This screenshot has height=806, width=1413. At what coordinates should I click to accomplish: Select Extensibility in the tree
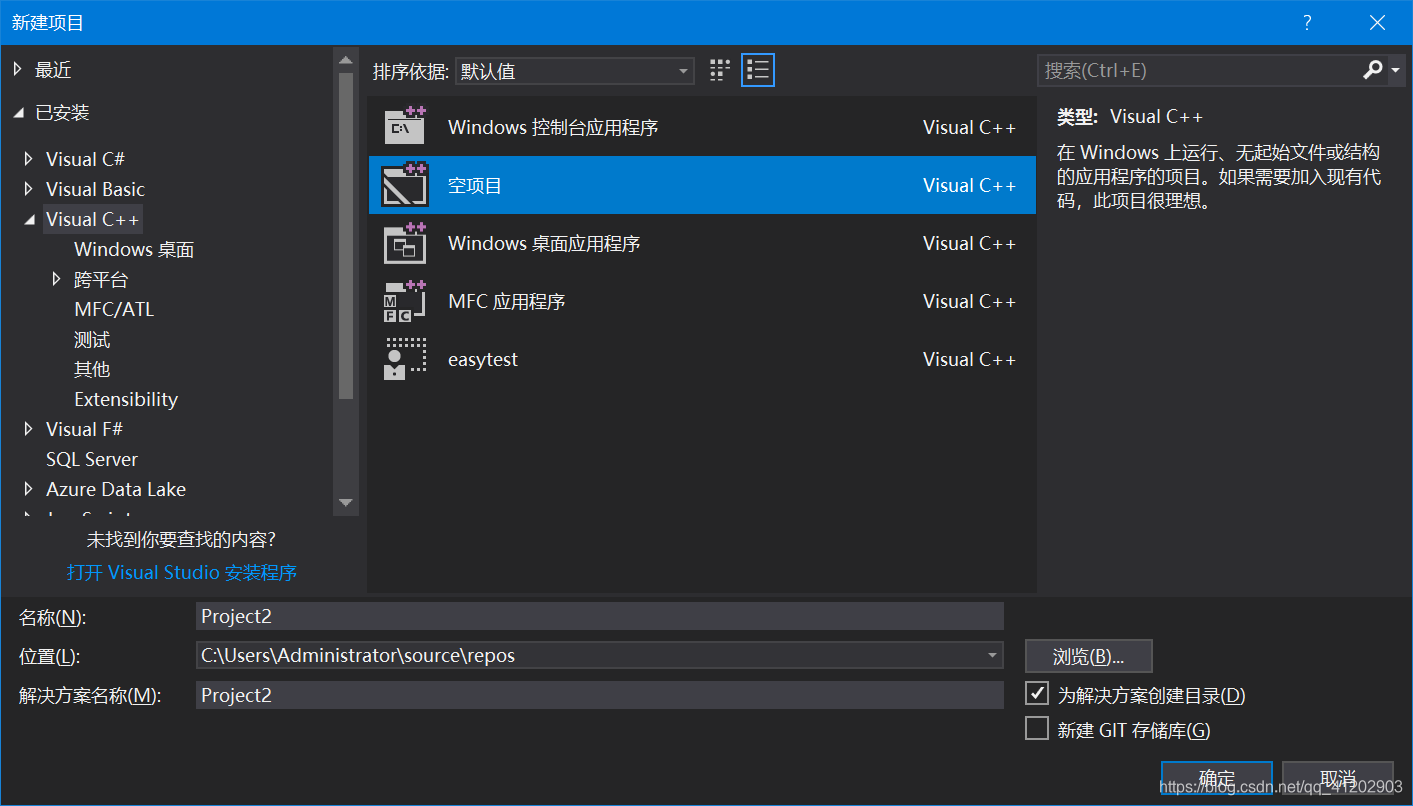coord(126,399)
